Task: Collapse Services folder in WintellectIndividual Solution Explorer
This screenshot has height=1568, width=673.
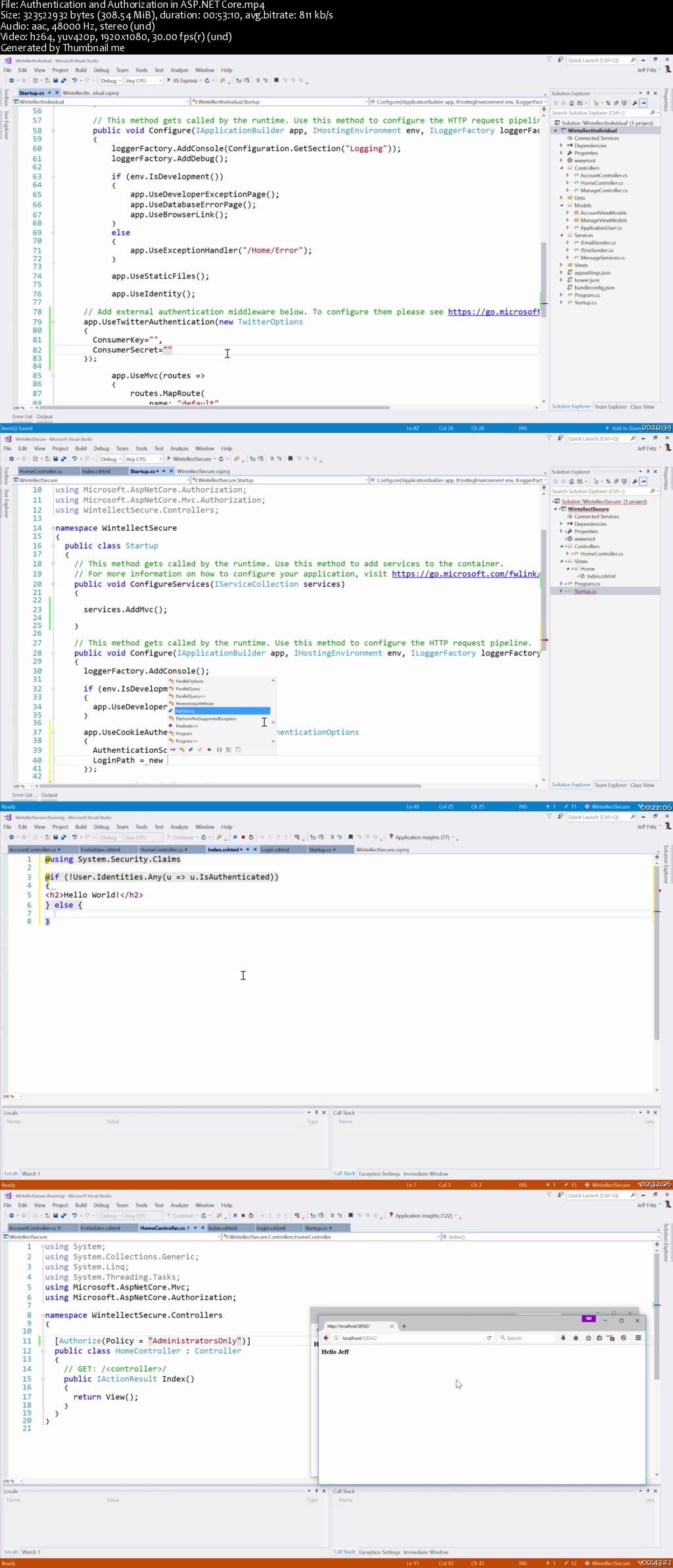Action: point(561,235)
